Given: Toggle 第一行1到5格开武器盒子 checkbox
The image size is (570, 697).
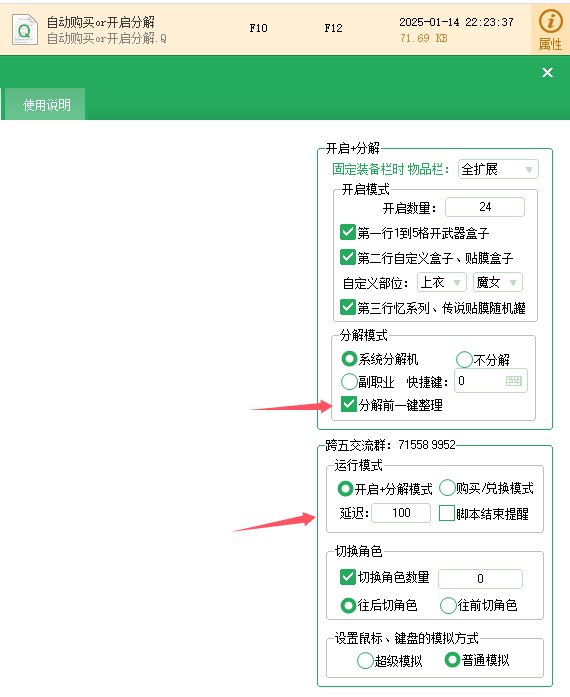Looking at the screenshot, I should (348, 232).
